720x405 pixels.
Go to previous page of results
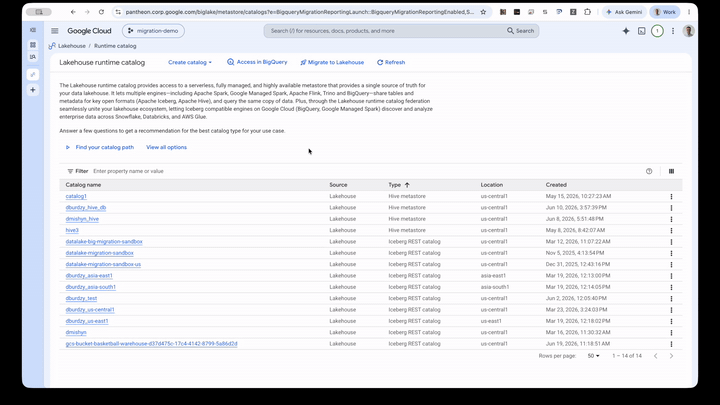point(656,356)
